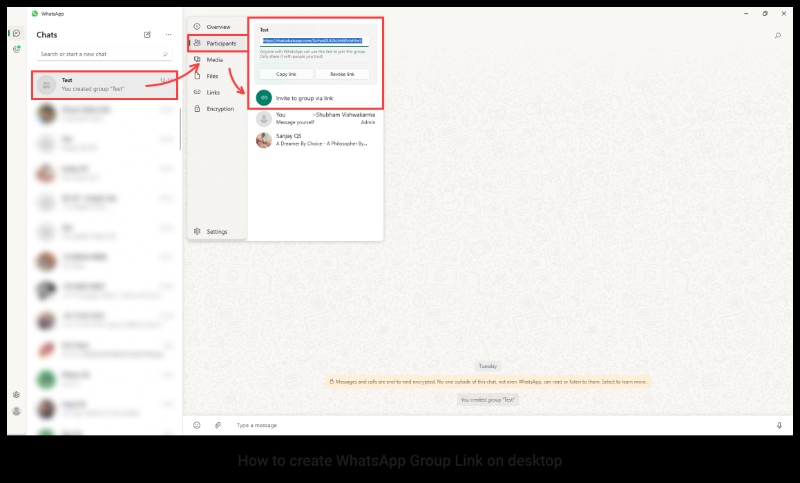Switch to the Media tab

pos(218,60)
